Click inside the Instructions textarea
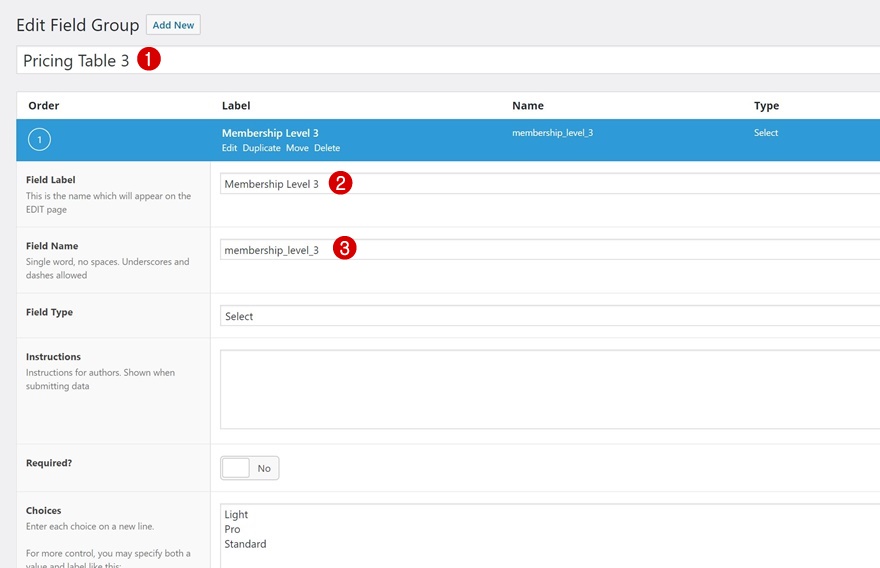 pos(548,389)
